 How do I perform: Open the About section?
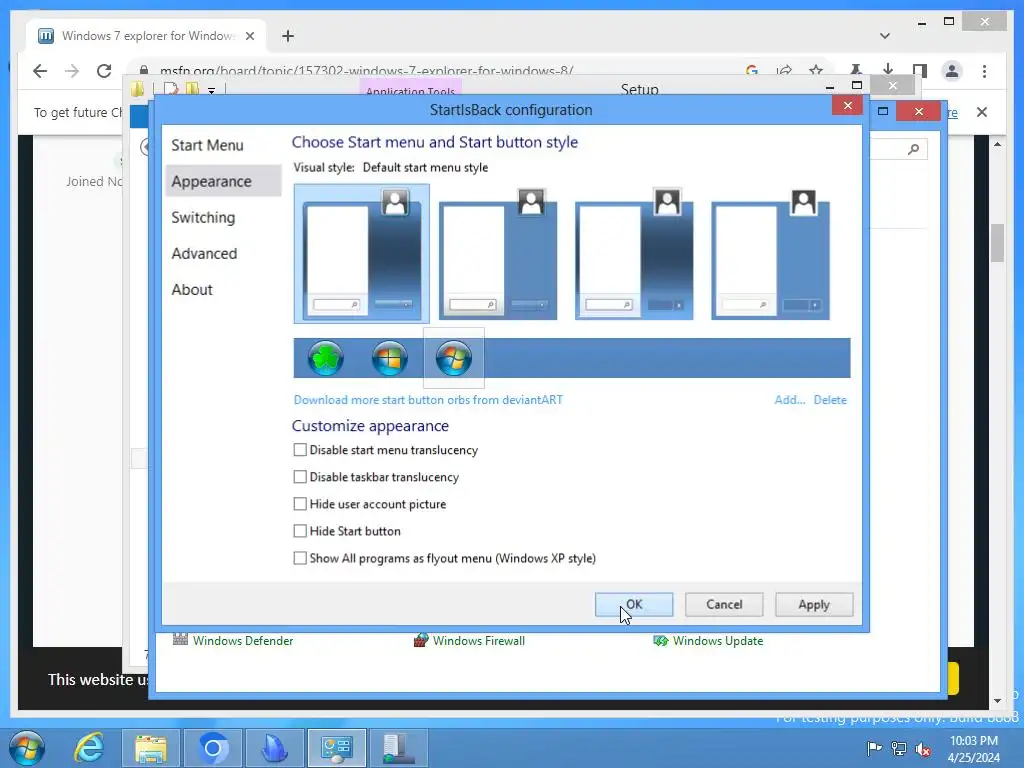pyautogui.click(x=192, y=289)
